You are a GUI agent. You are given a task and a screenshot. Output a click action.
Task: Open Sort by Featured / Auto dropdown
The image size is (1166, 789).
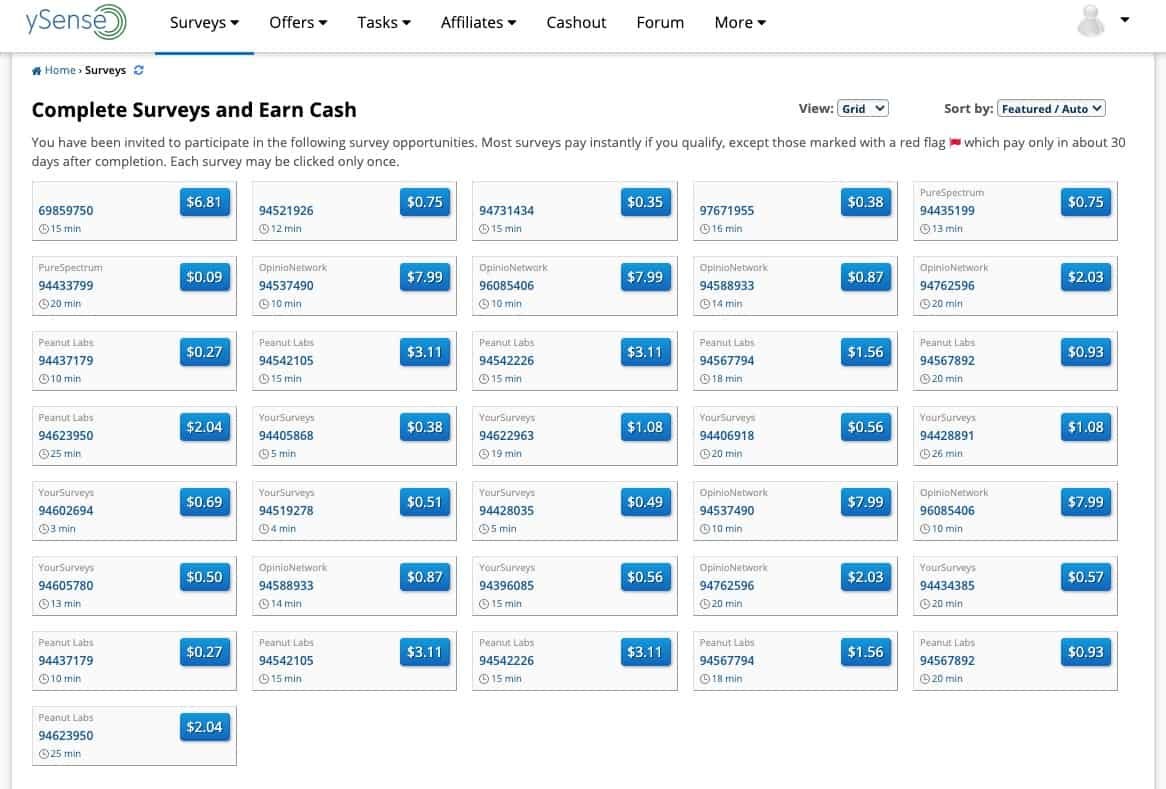(1051, 109)
